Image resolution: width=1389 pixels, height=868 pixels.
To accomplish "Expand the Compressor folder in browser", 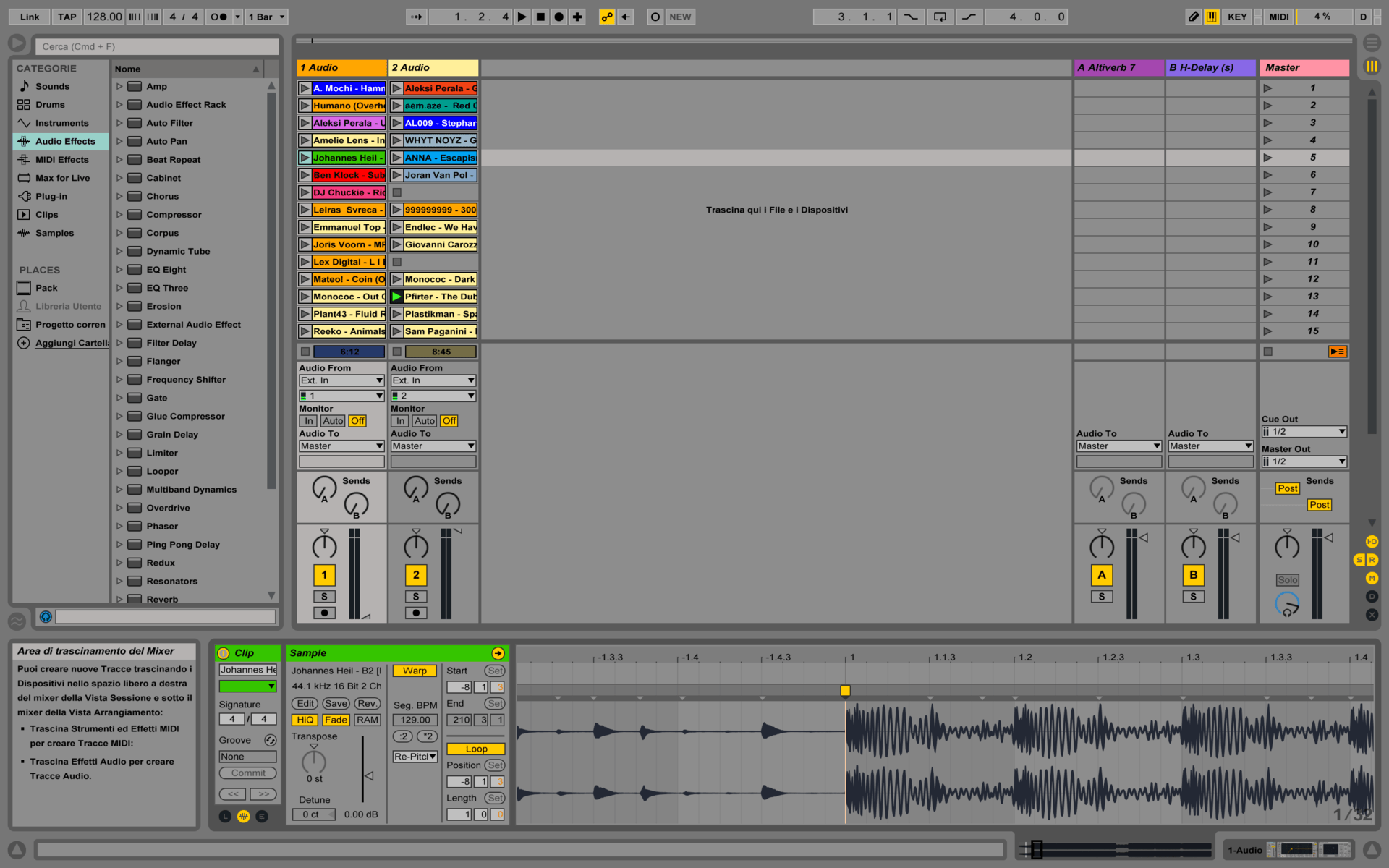I will pos(119,215).
